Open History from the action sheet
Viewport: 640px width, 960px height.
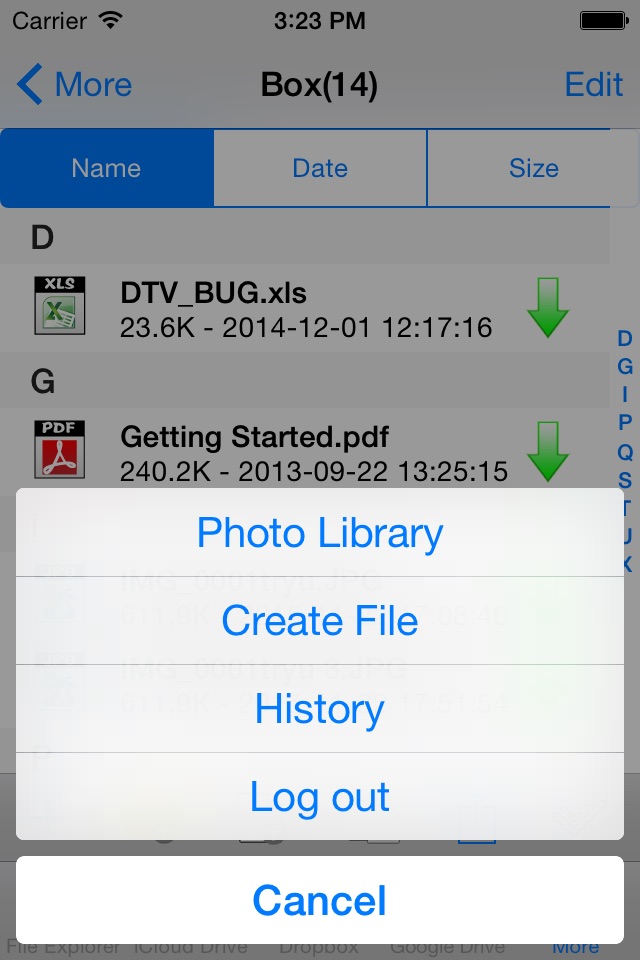point(320,709)
